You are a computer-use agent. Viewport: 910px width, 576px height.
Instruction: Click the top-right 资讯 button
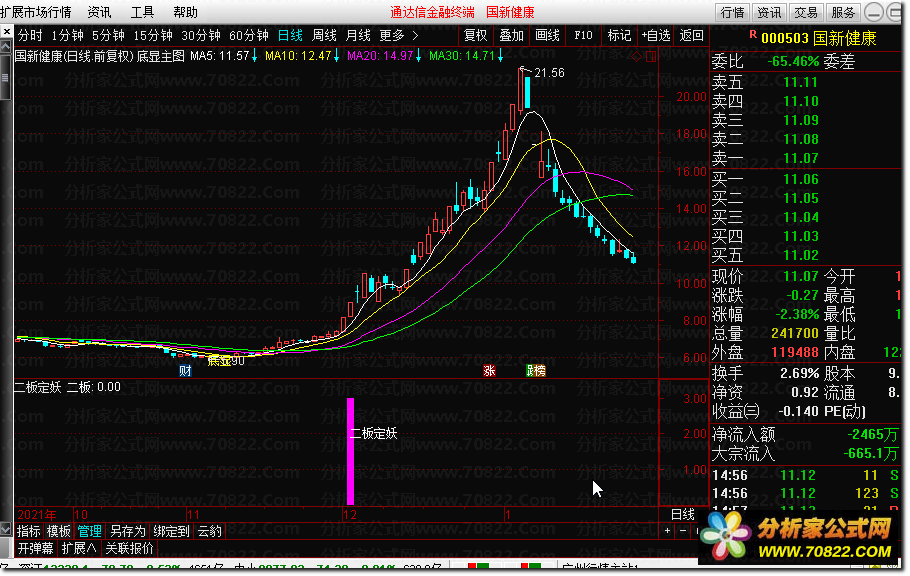tap(770, 13)
